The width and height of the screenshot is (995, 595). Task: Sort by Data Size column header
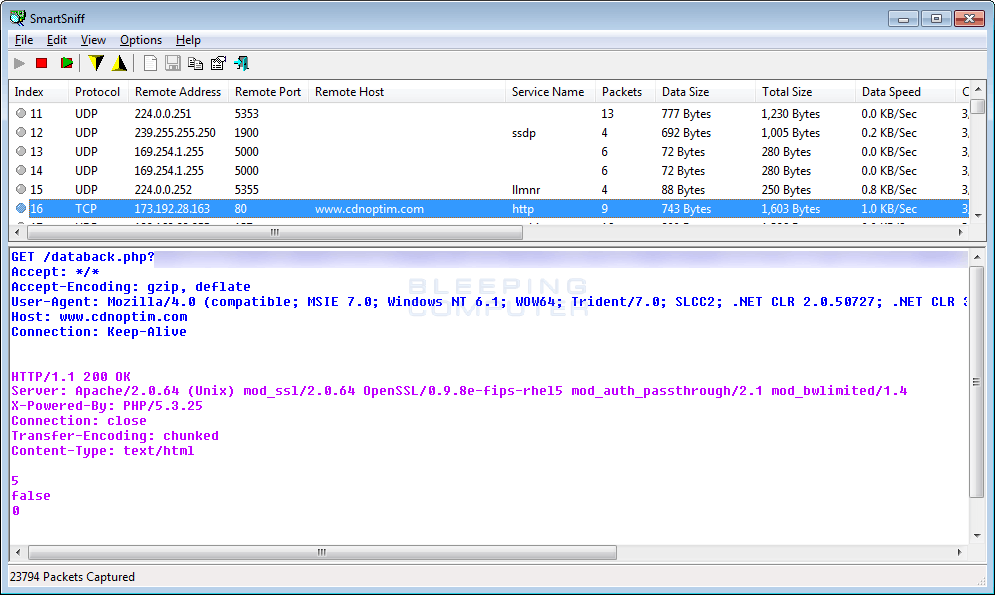(704, 92)
